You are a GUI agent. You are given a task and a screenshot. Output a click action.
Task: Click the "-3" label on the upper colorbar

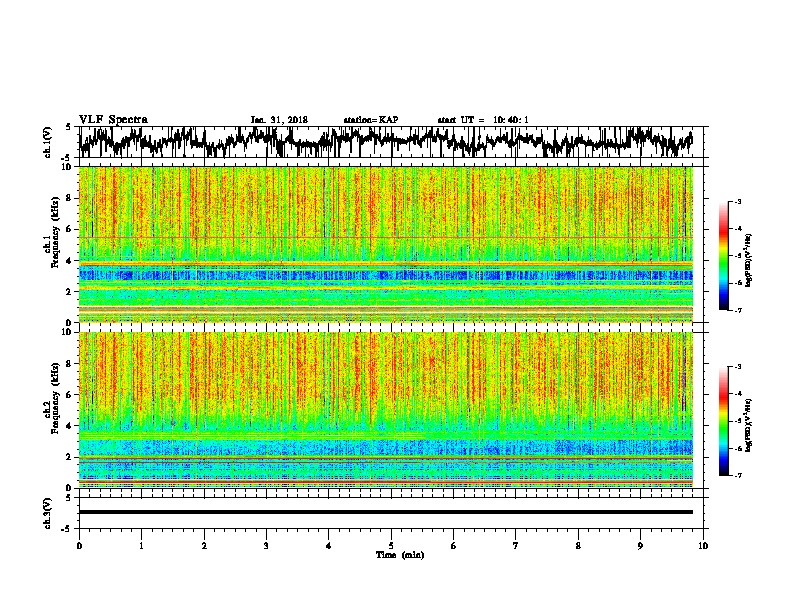coord(737,201)
